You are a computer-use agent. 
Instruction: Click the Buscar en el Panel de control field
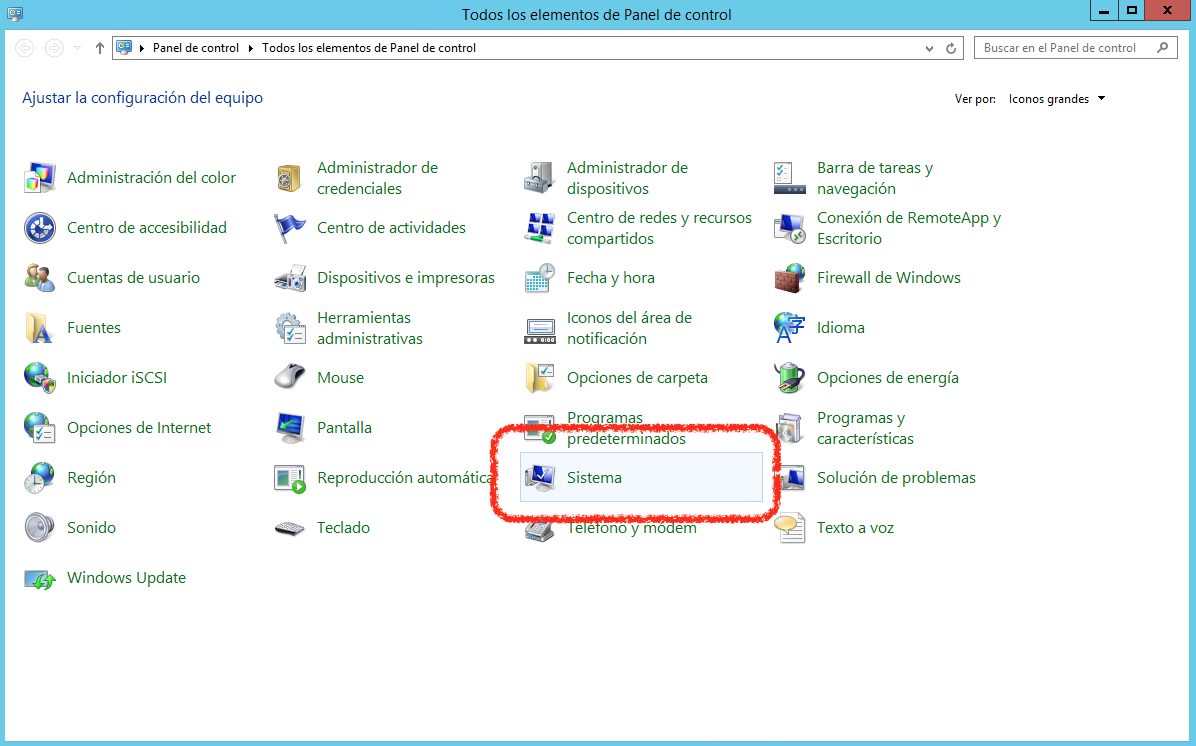pyautogui.click(x=1075, y=48)
